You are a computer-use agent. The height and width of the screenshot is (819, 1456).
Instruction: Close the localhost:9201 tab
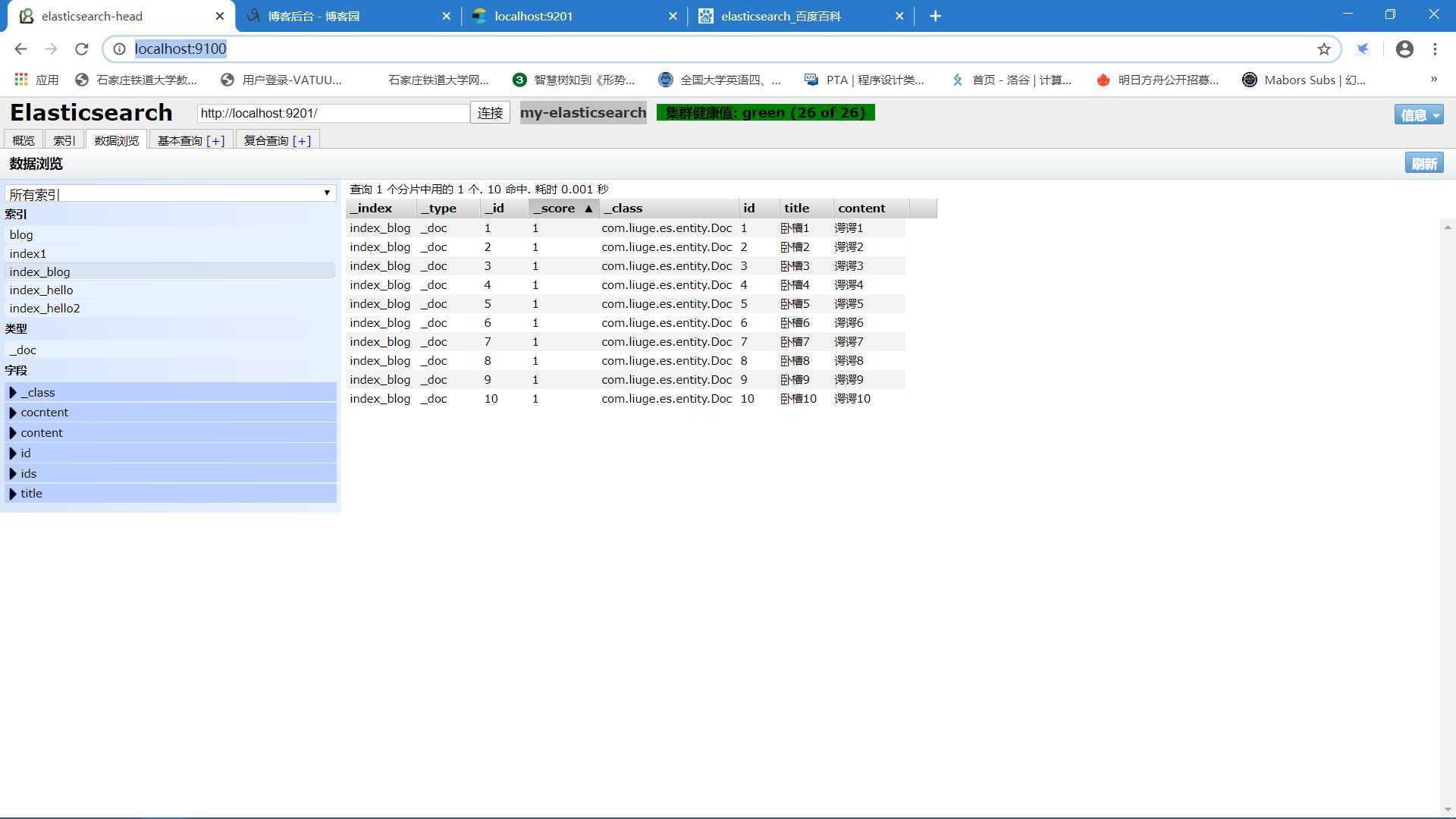tap(673, 16)
